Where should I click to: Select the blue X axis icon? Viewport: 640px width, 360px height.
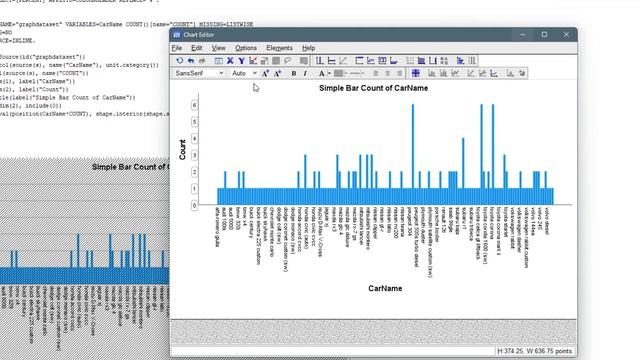(x=230, y=61)
